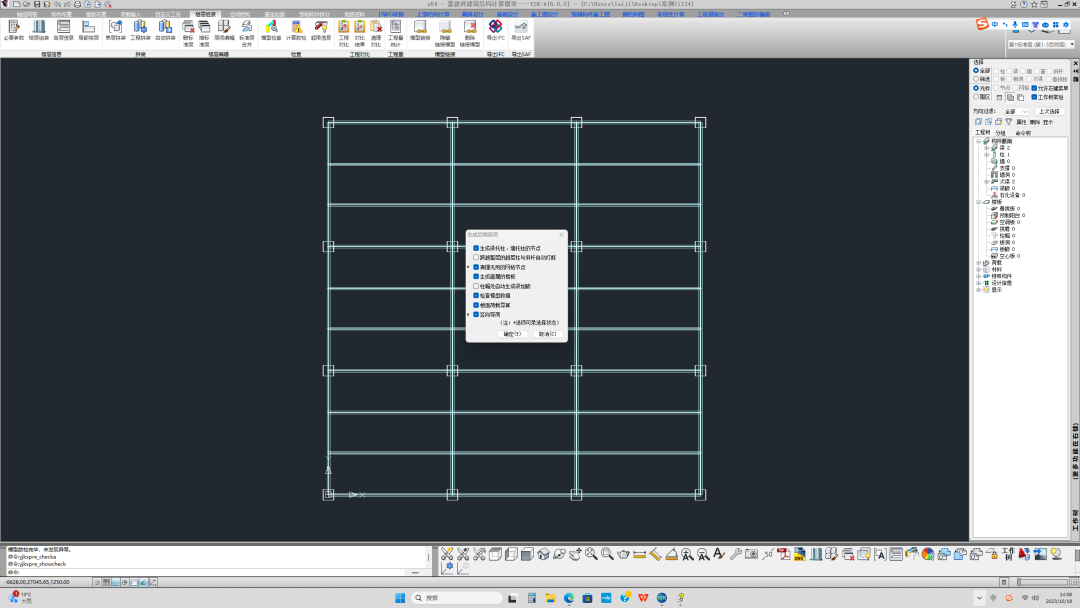Toggle 竖向导荷 checkbox in dialog
The image size is (1080, 608).
click(476, 315)
